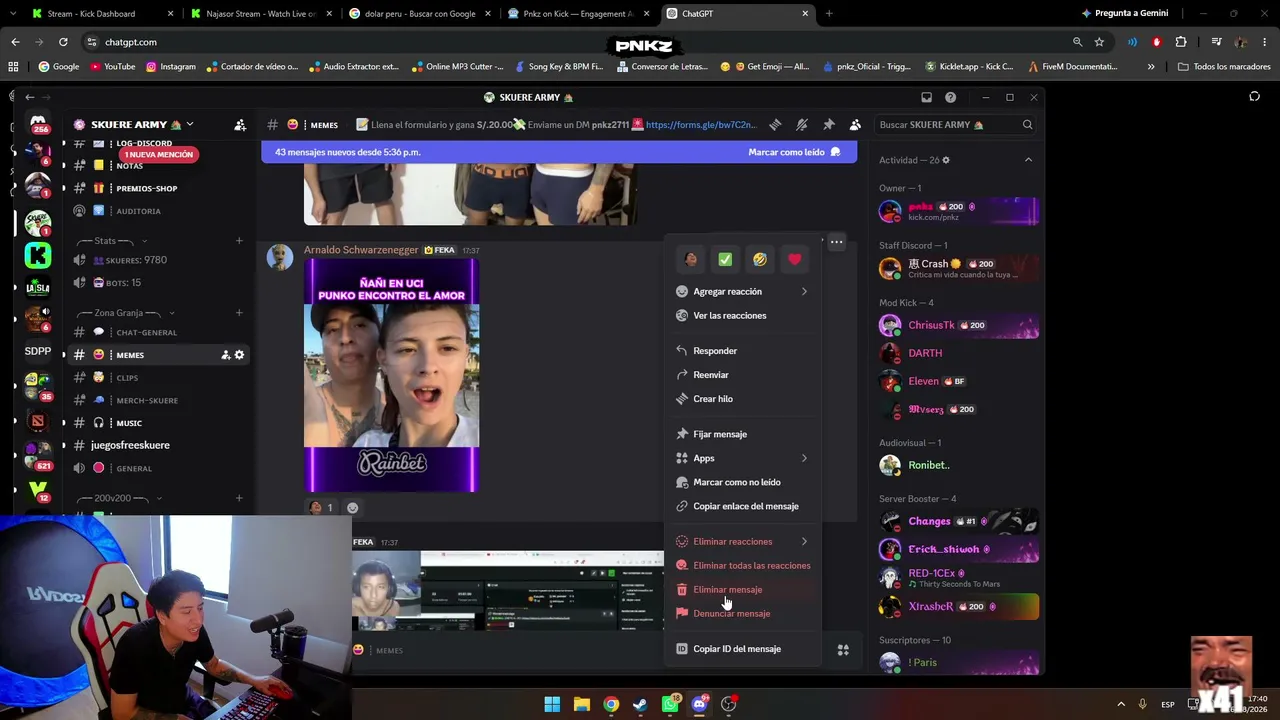Expand the Apps submenu in context menu
This screenshot has width=1280, height=720.
pyautogui.click(x=741, y=459)
